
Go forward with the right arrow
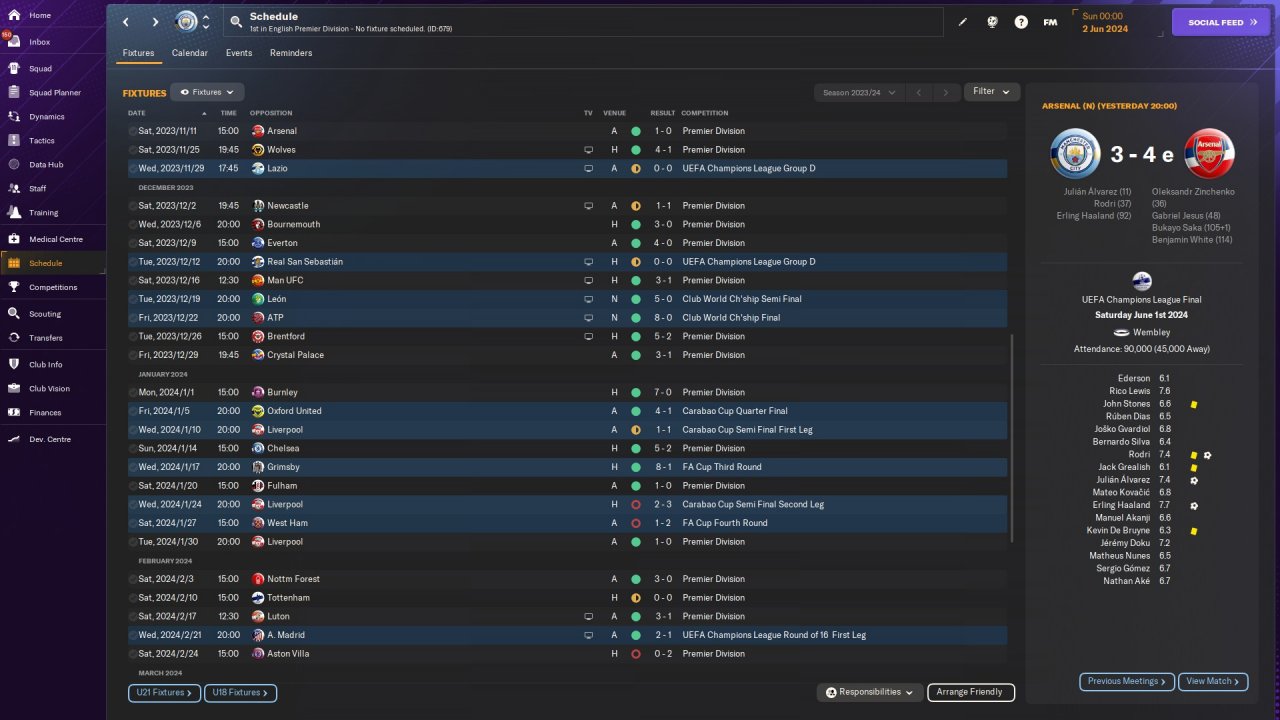[x=155, y=22]
